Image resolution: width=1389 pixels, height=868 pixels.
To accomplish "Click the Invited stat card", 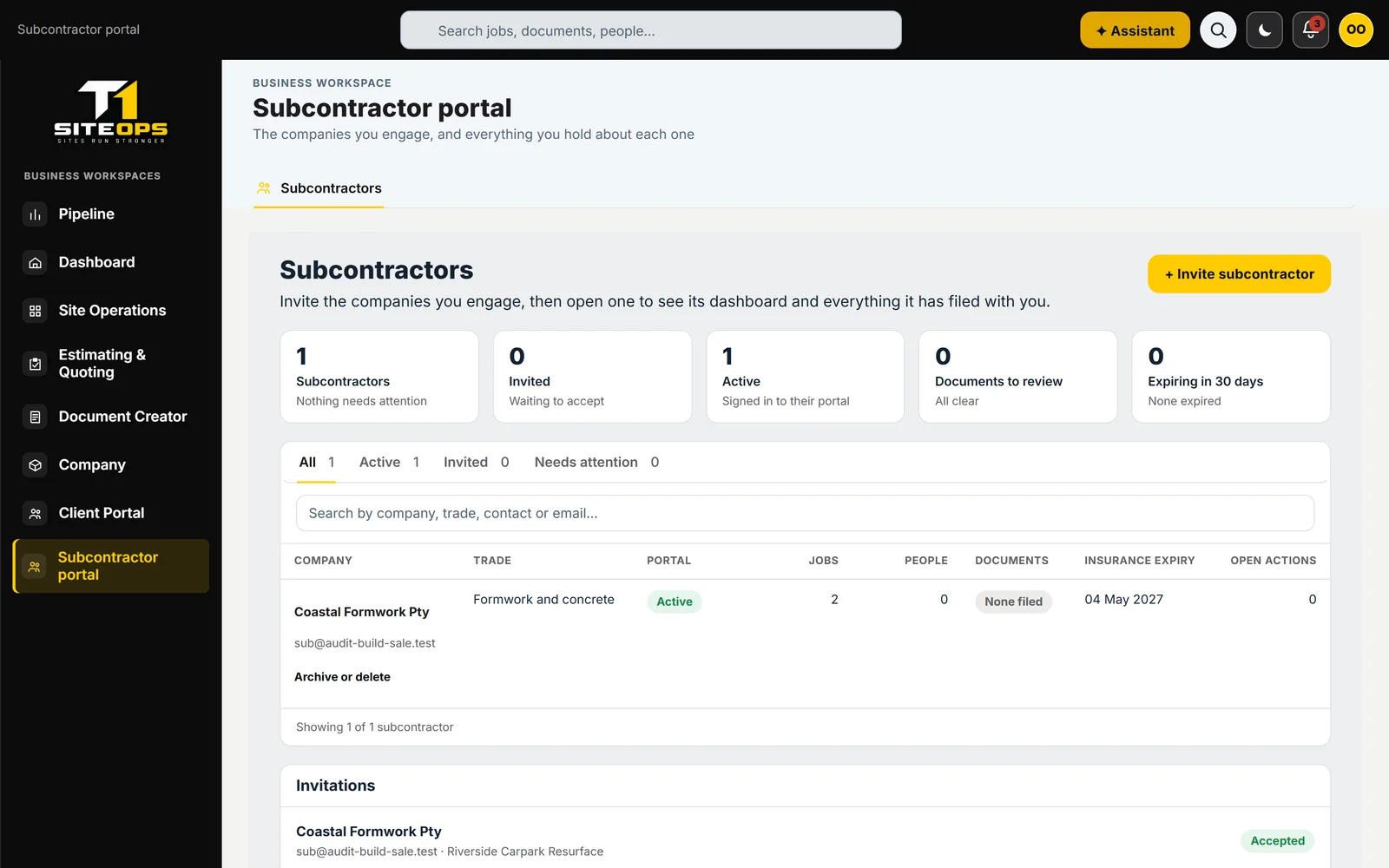I will tap(592, 377).
